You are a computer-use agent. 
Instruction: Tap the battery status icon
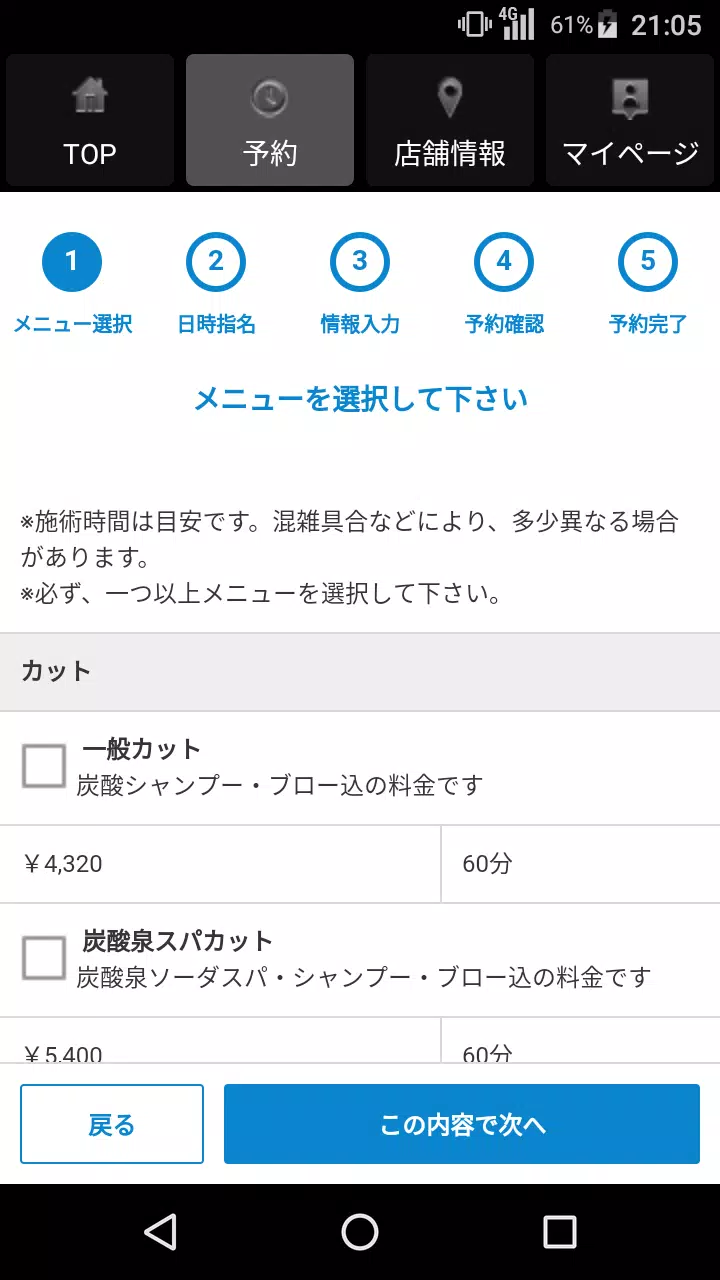tap(608, 25)
